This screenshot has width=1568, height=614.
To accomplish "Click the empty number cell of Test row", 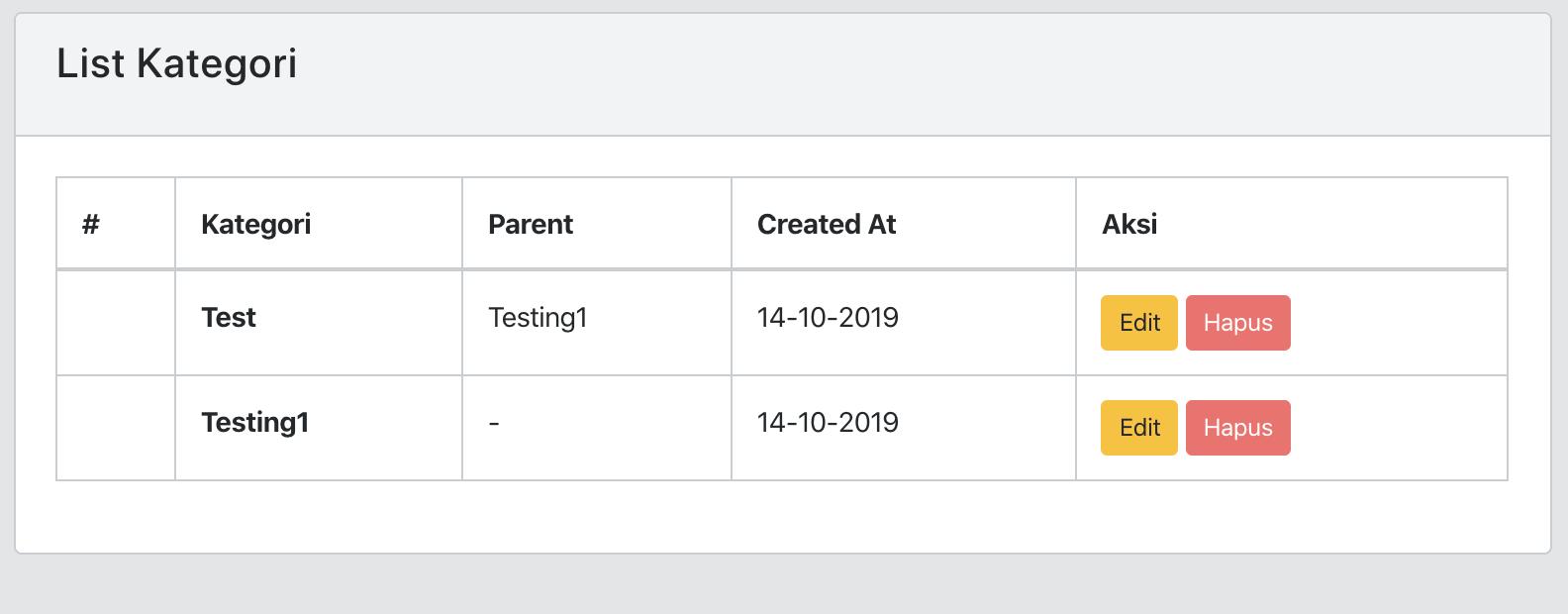I will coord(116,323).
